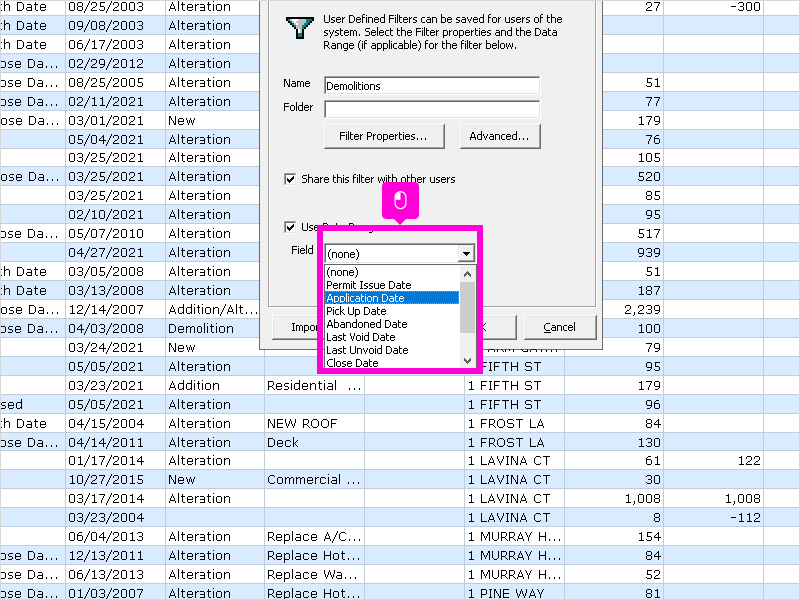Click the Addition cell dated 03/23/2021
This screenshot has width=800, height=600.
215,386
